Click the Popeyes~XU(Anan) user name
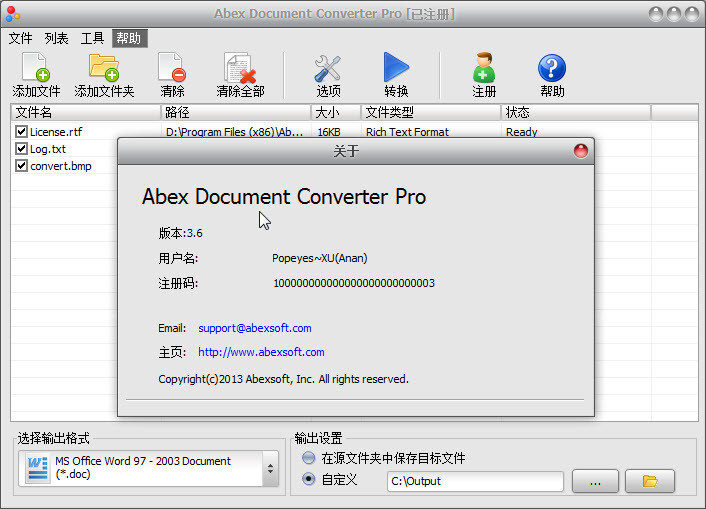 (x=320, y=258)
